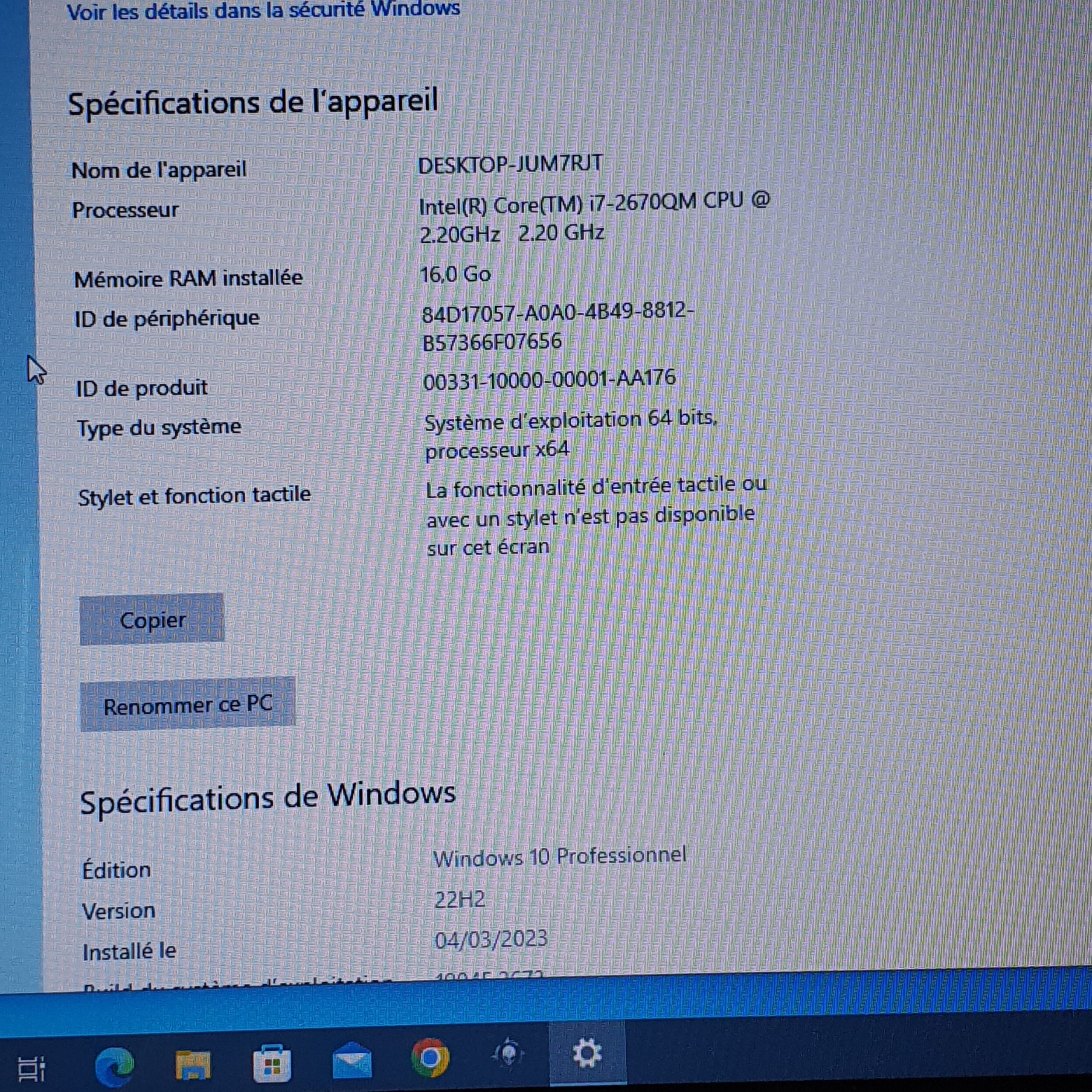
Task: Click the Édition label
Action: [116, 870]
